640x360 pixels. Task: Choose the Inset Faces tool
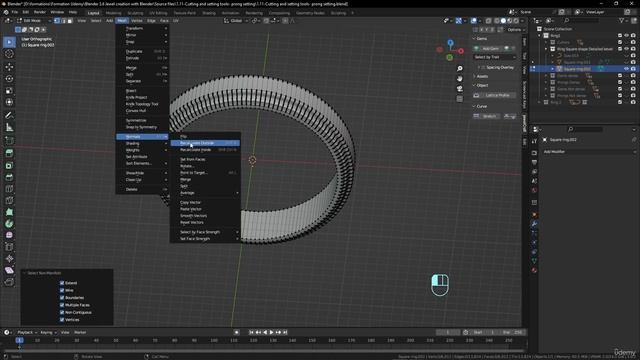pyautogui.click(x=9, y=165)
